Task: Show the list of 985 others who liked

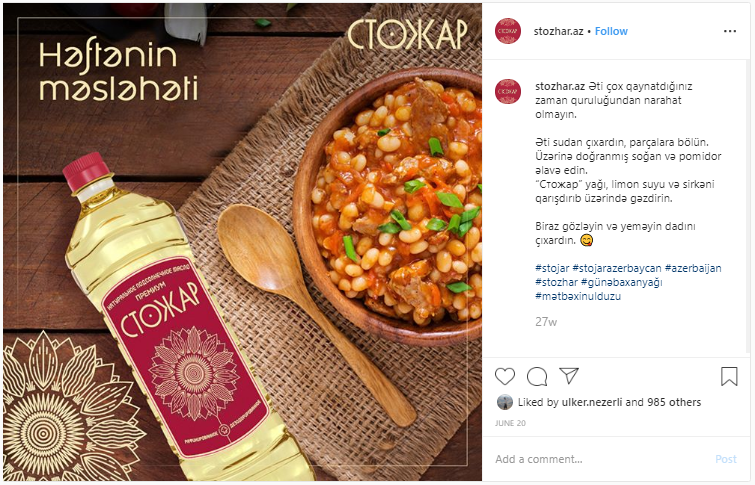Action: tap(674, 402)
